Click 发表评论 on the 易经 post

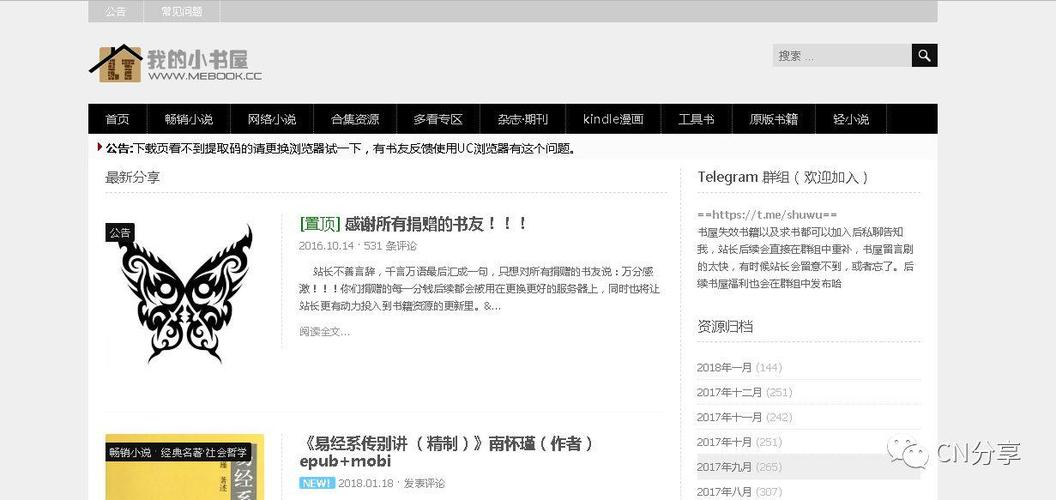point(424,483)
